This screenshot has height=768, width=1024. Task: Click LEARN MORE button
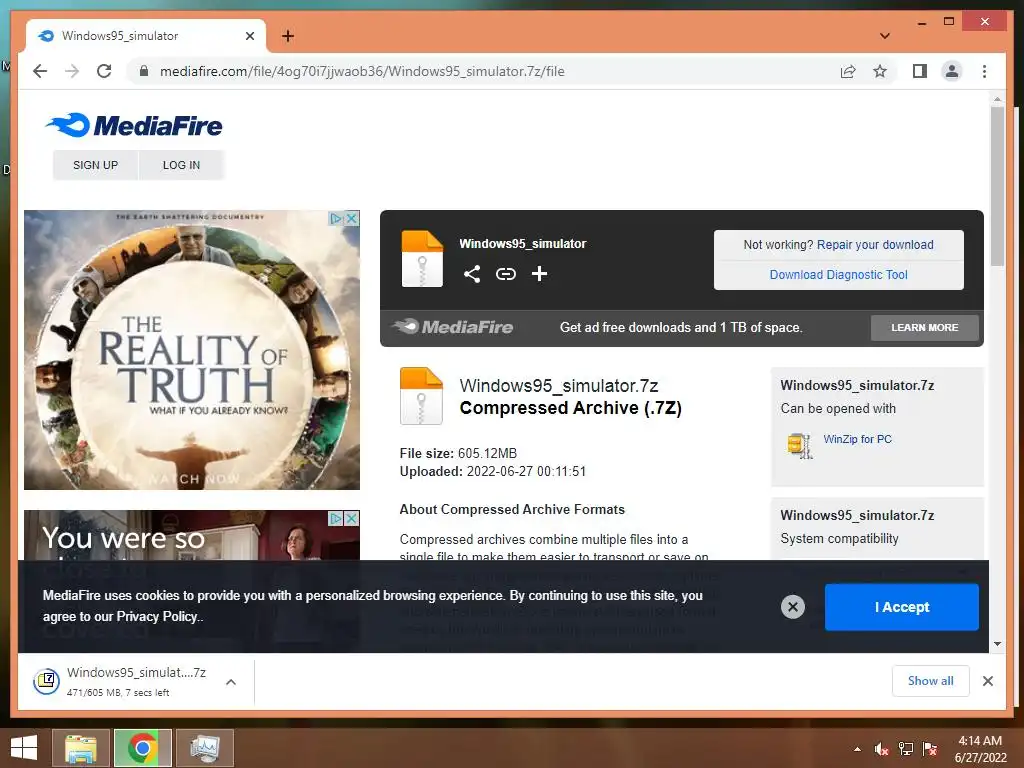click(x=924, y=328)
